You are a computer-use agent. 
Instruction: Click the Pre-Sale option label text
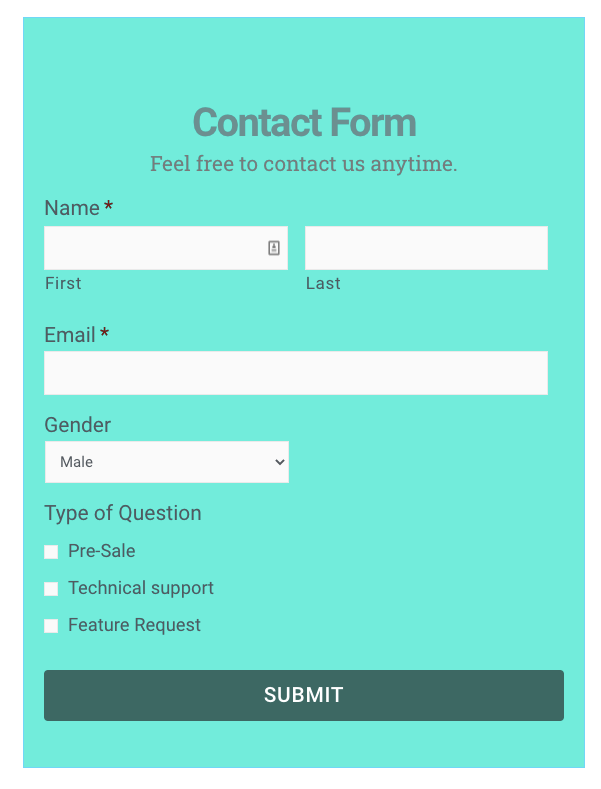tap(102, 551)
